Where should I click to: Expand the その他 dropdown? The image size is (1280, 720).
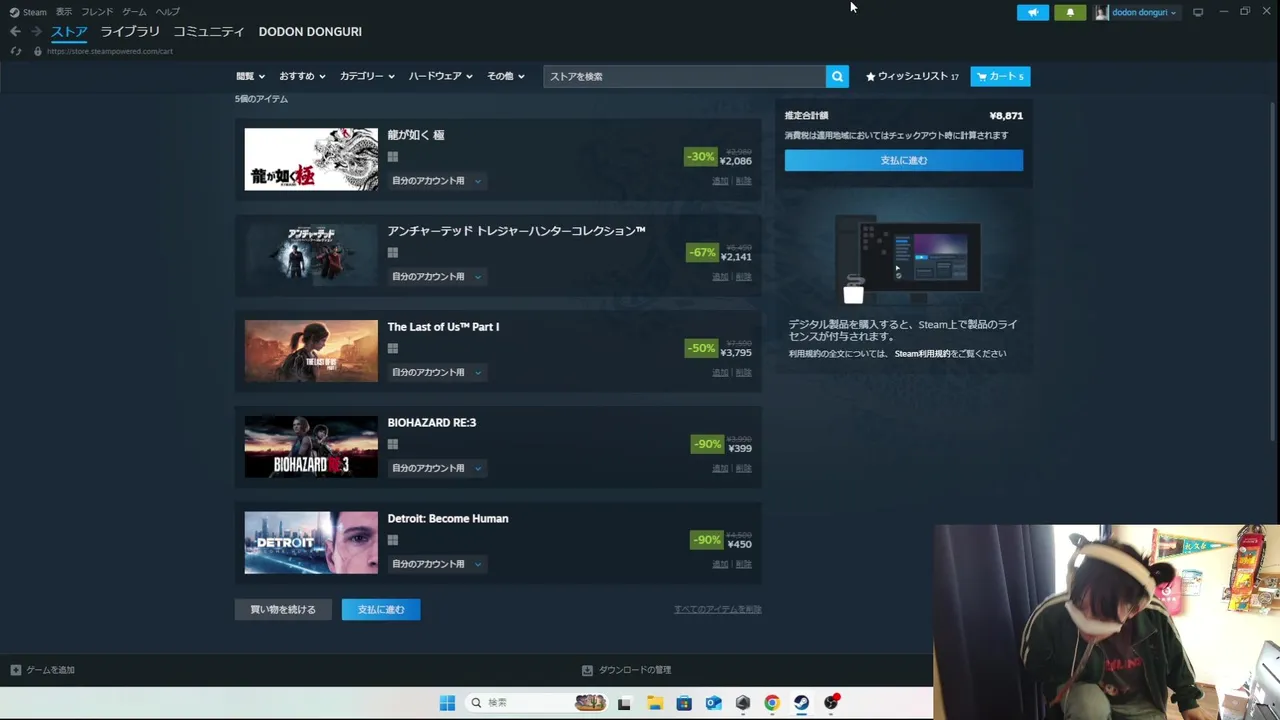click(x=505, y=76)
